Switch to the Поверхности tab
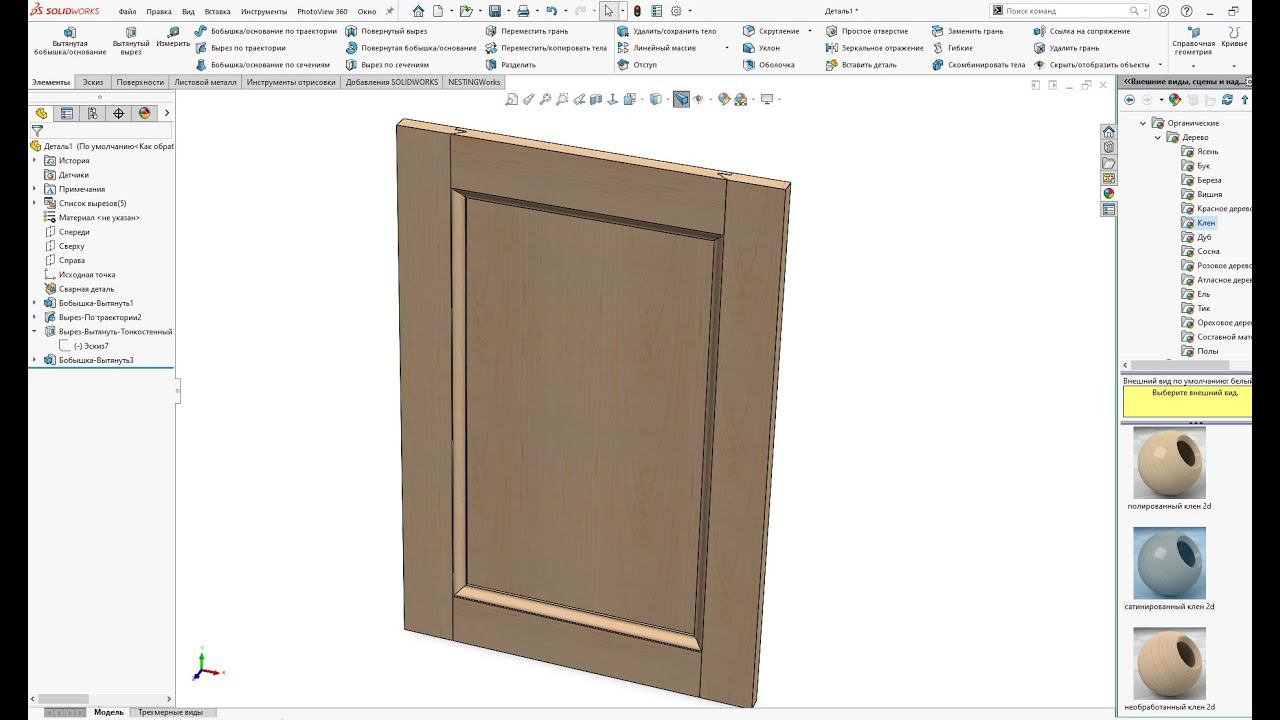The height and width of the screenshot is (720, 1280). tap(139, 82)
